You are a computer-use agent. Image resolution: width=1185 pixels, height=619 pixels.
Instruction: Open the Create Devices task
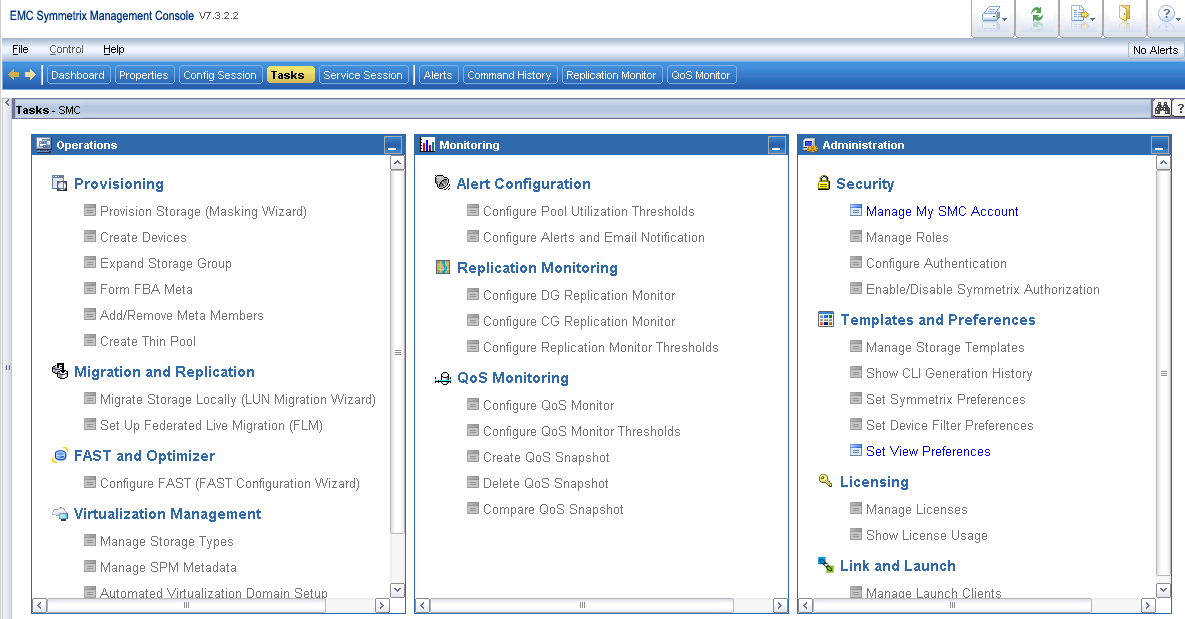click(143, 237)
